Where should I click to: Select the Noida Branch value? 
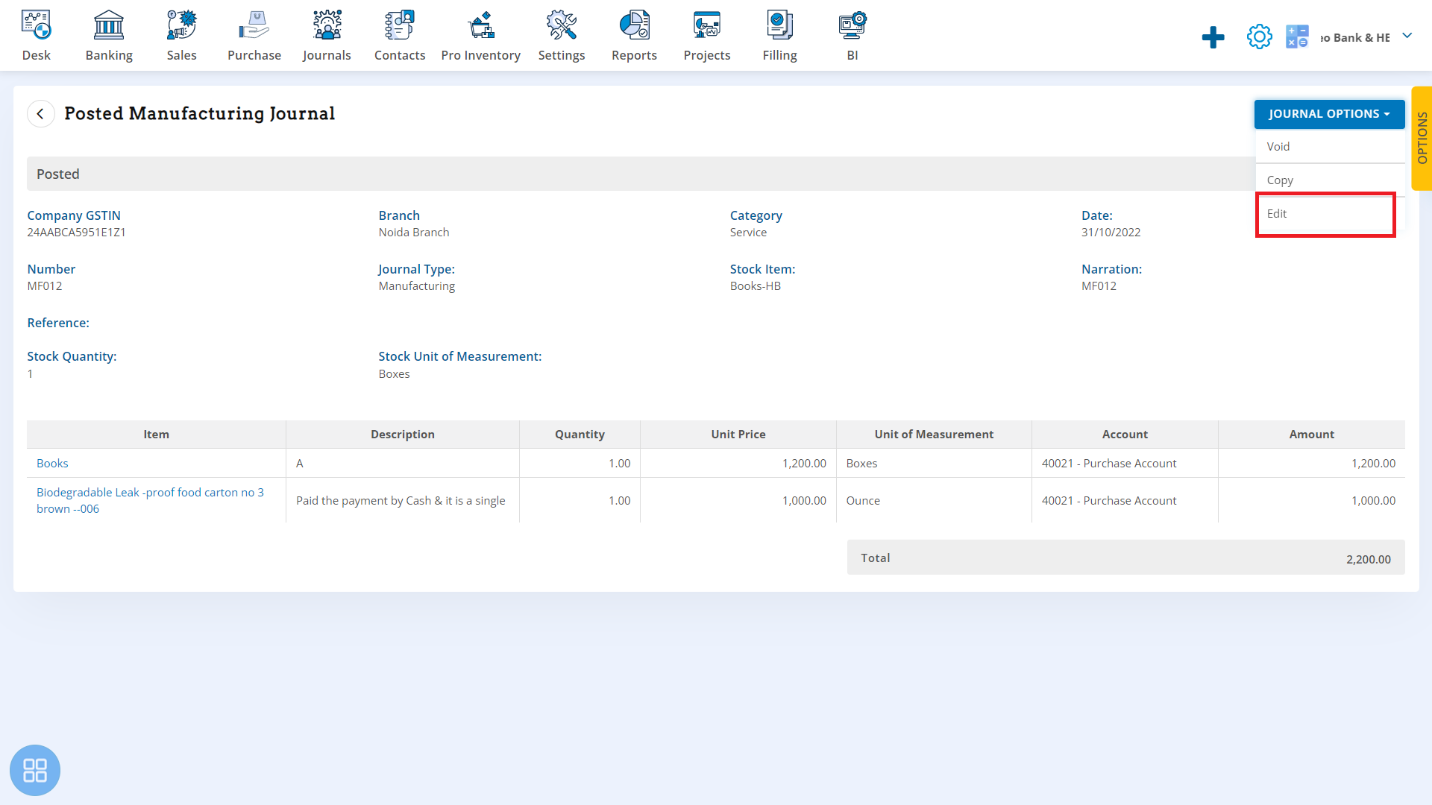(414, 232)
